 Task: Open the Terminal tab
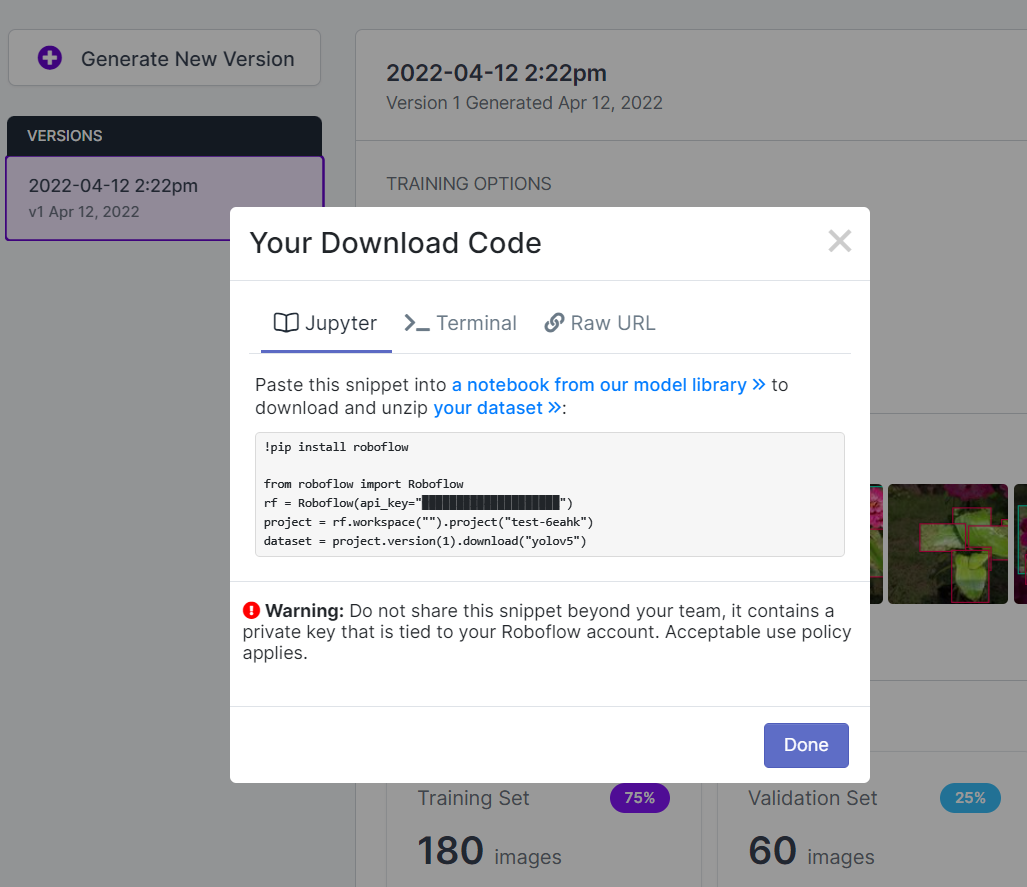[x=460, y=323]
